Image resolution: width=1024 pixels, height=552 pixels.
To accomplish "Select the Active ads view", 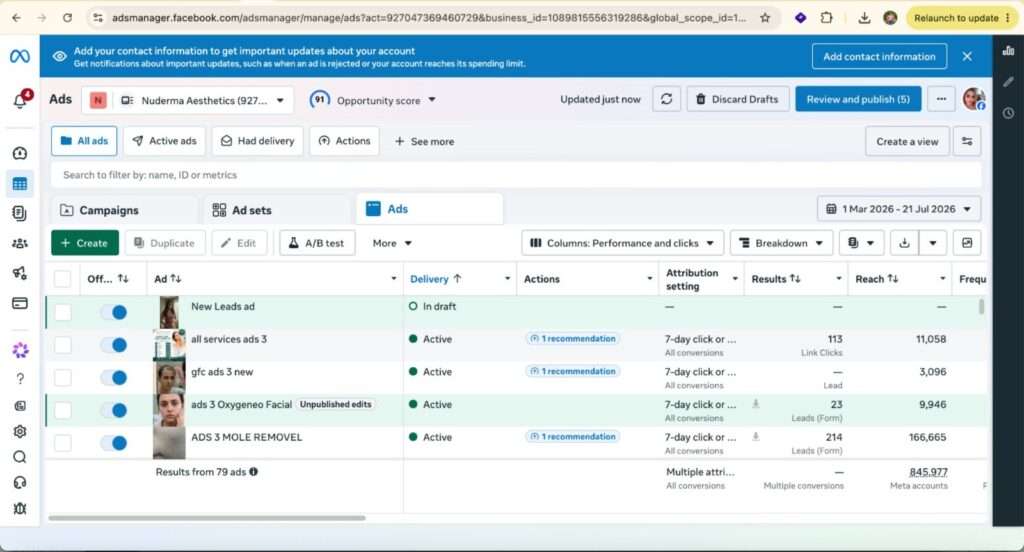I will (165, 141).
